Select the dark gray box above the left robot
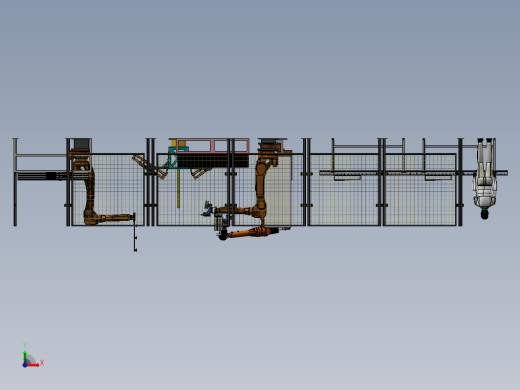The width and height of the screenshot is (520, 390). 82,144
